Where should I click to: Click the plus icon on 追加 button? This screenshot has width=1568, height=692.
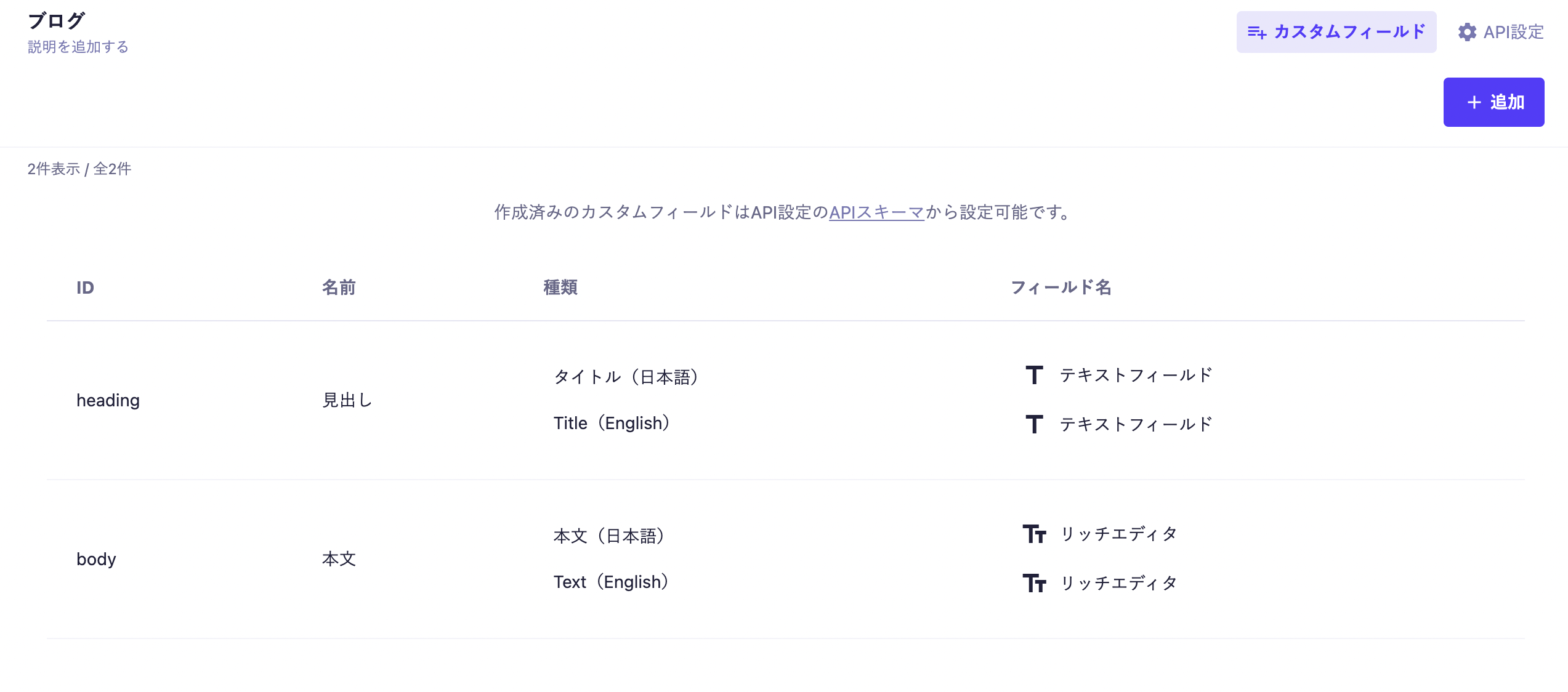(x=1474, y=102)
